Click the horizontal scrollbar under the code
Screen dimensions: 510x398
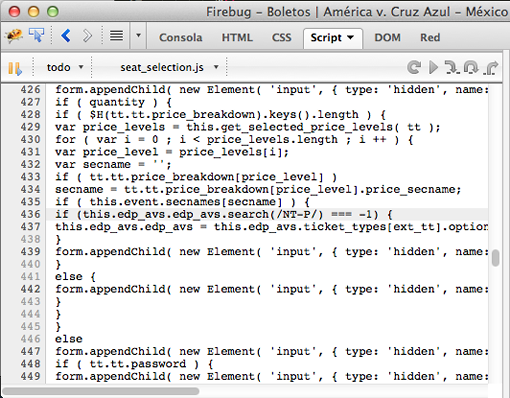tap(101, 391)
